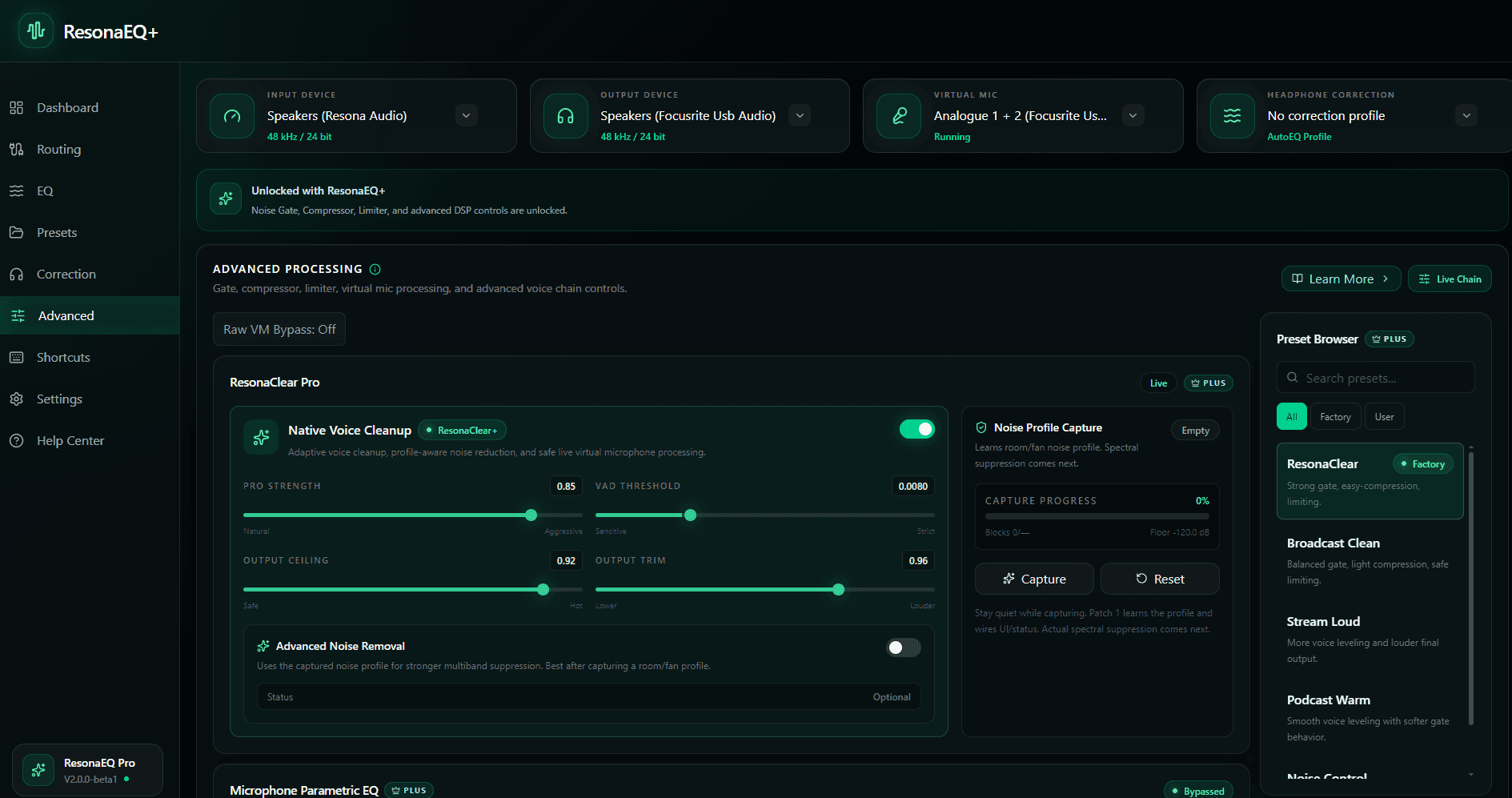Click the VAD Threshold slider handle
The image size is (1512, 798).
click(x=690, y=515)
